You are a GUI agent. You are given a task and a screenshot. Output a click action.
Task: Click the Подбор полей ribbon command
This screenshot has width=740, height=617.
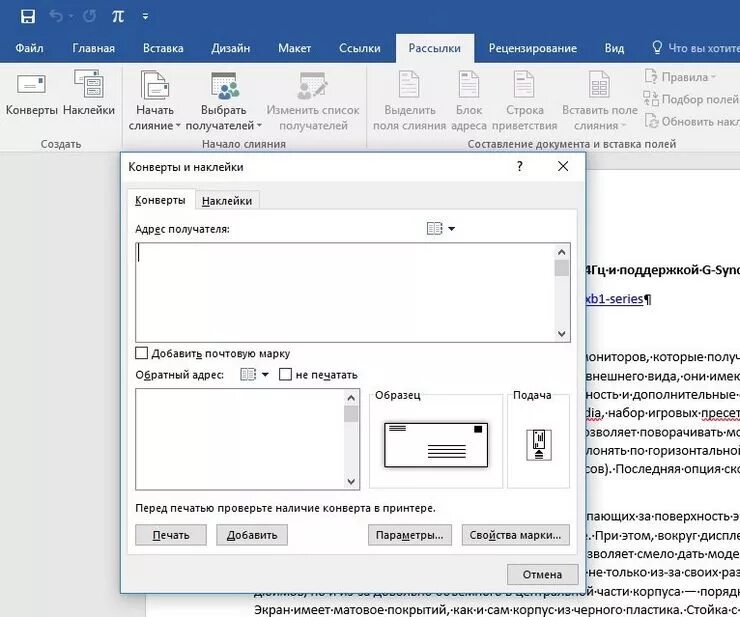[x=691, y=99]
